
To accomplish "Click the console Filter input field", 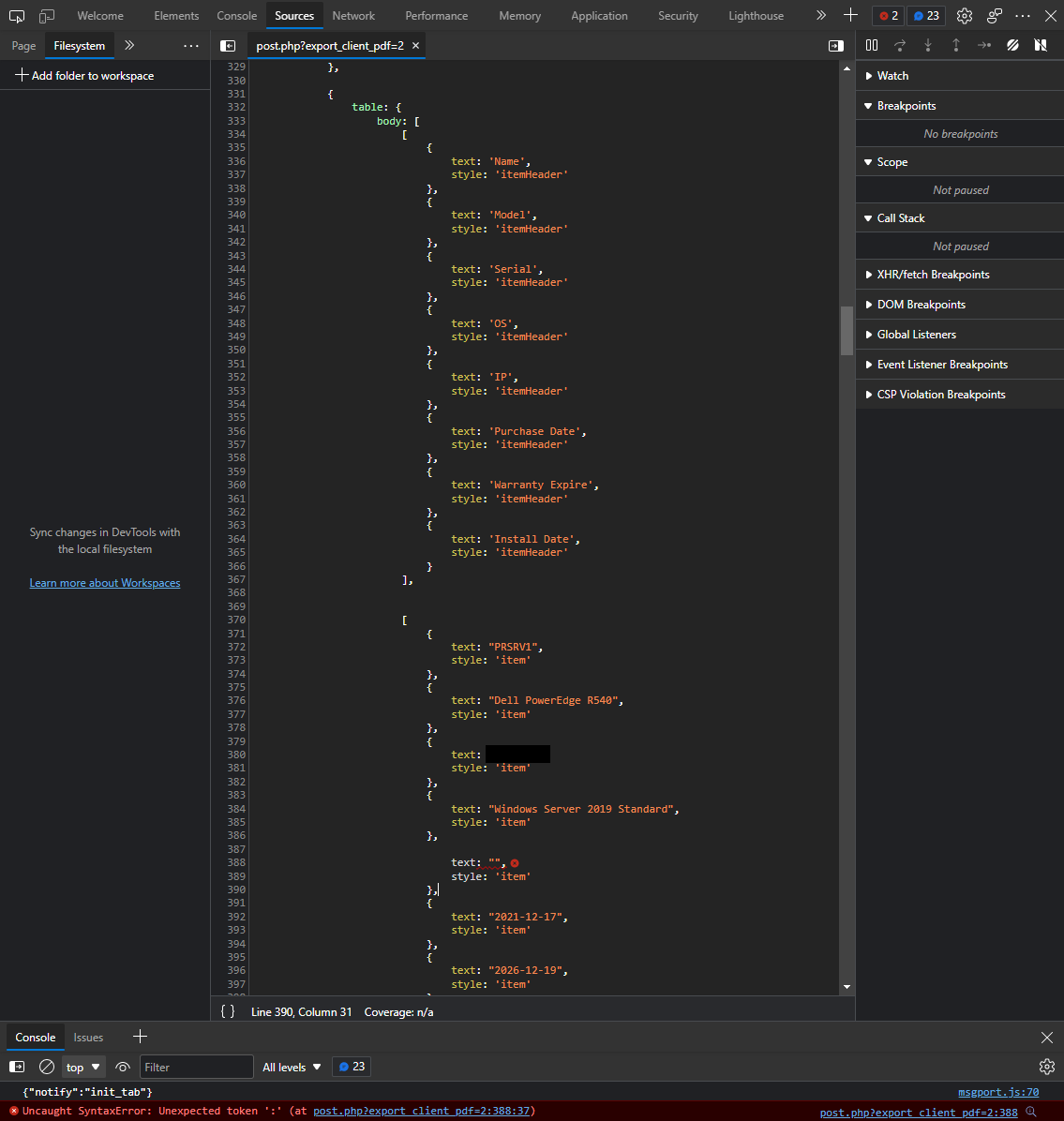I will (196, 1067).
